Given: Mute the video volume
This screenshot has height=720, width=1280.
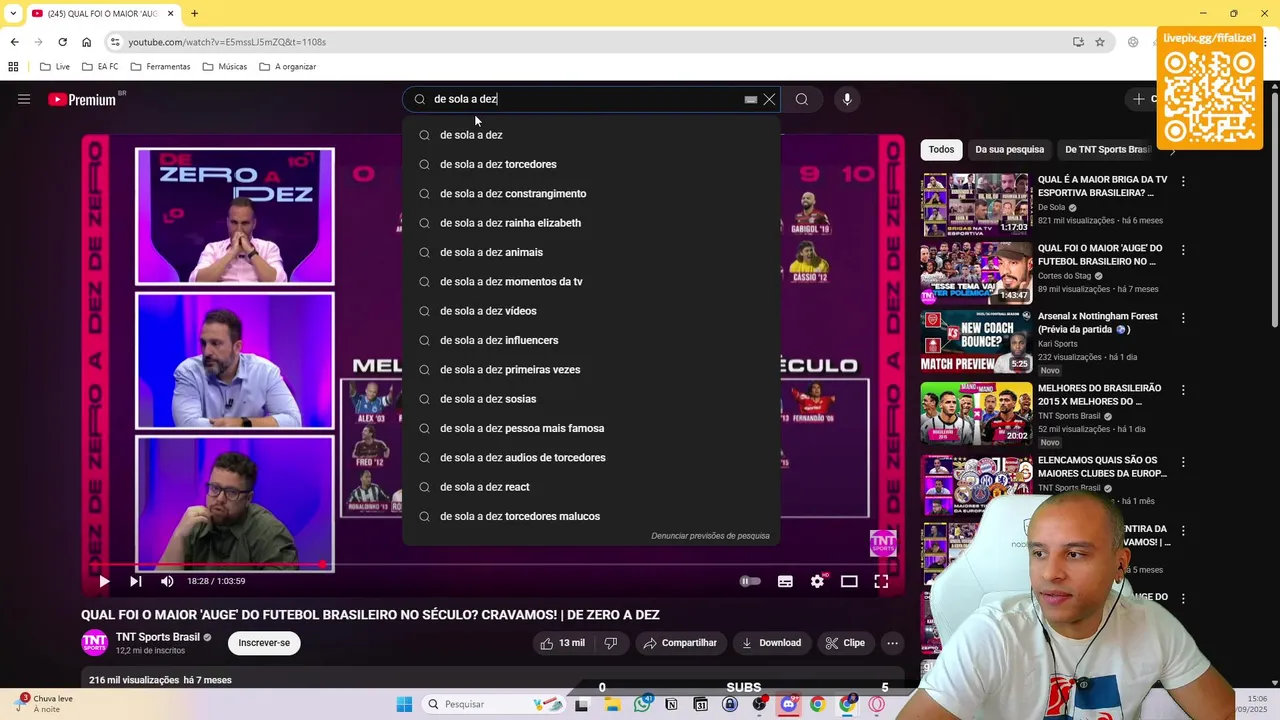Looking at the screenshot, I should click(x=167, y=581).
